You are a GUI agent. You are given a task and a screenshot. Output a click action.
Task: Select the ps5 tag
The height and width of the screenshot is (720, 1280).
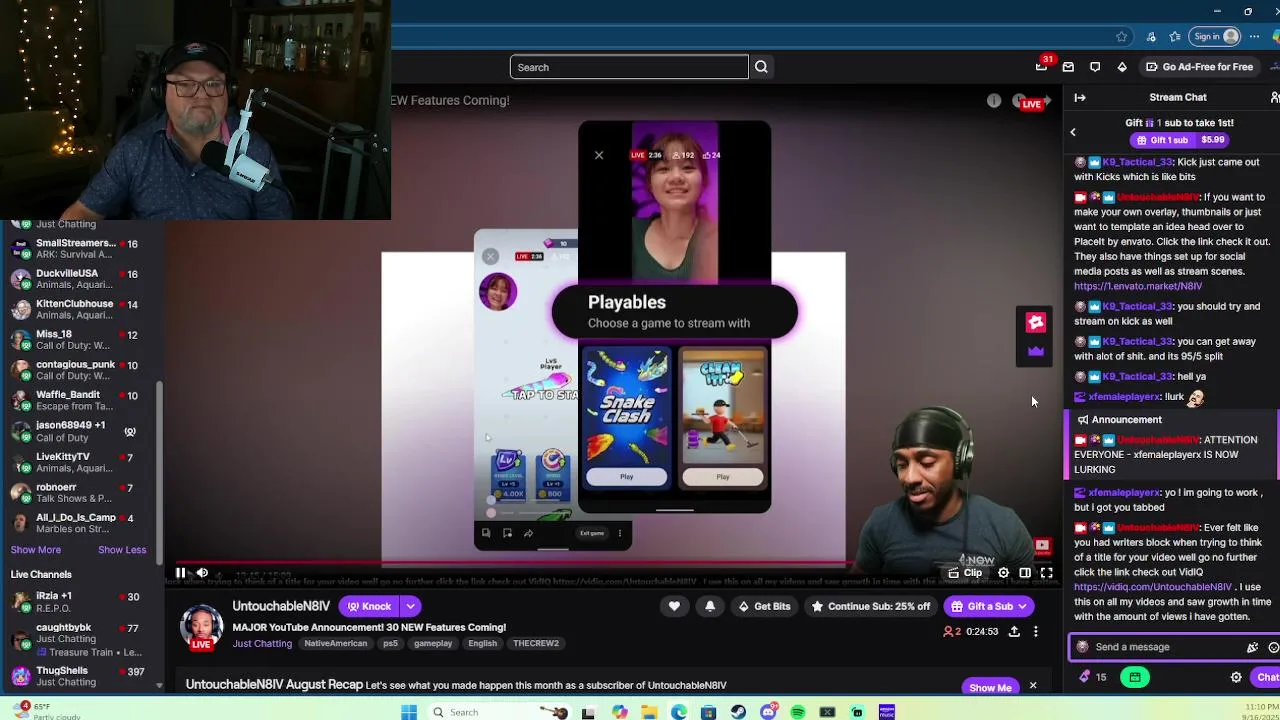pyautogui.click(x=390, y=643)
